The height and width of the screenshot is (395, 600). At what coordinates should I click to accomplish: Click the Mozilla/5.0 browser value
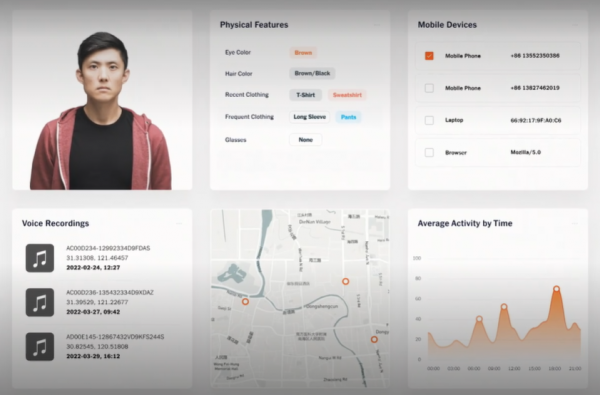525,152
